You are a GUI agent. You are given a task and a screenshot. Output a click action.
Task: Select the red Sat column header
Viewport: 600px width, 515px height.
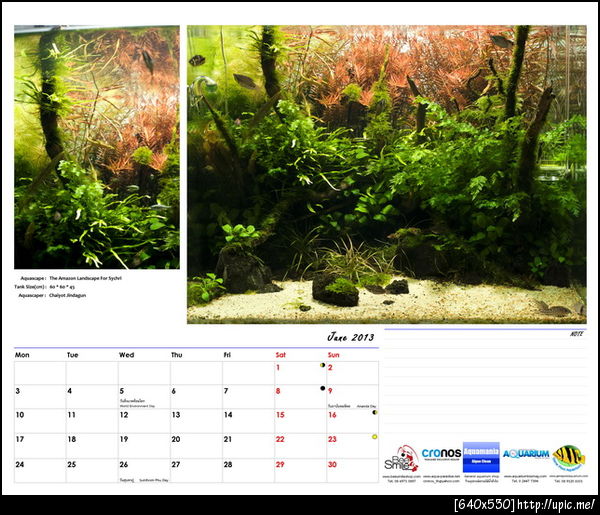click(280, 355)
